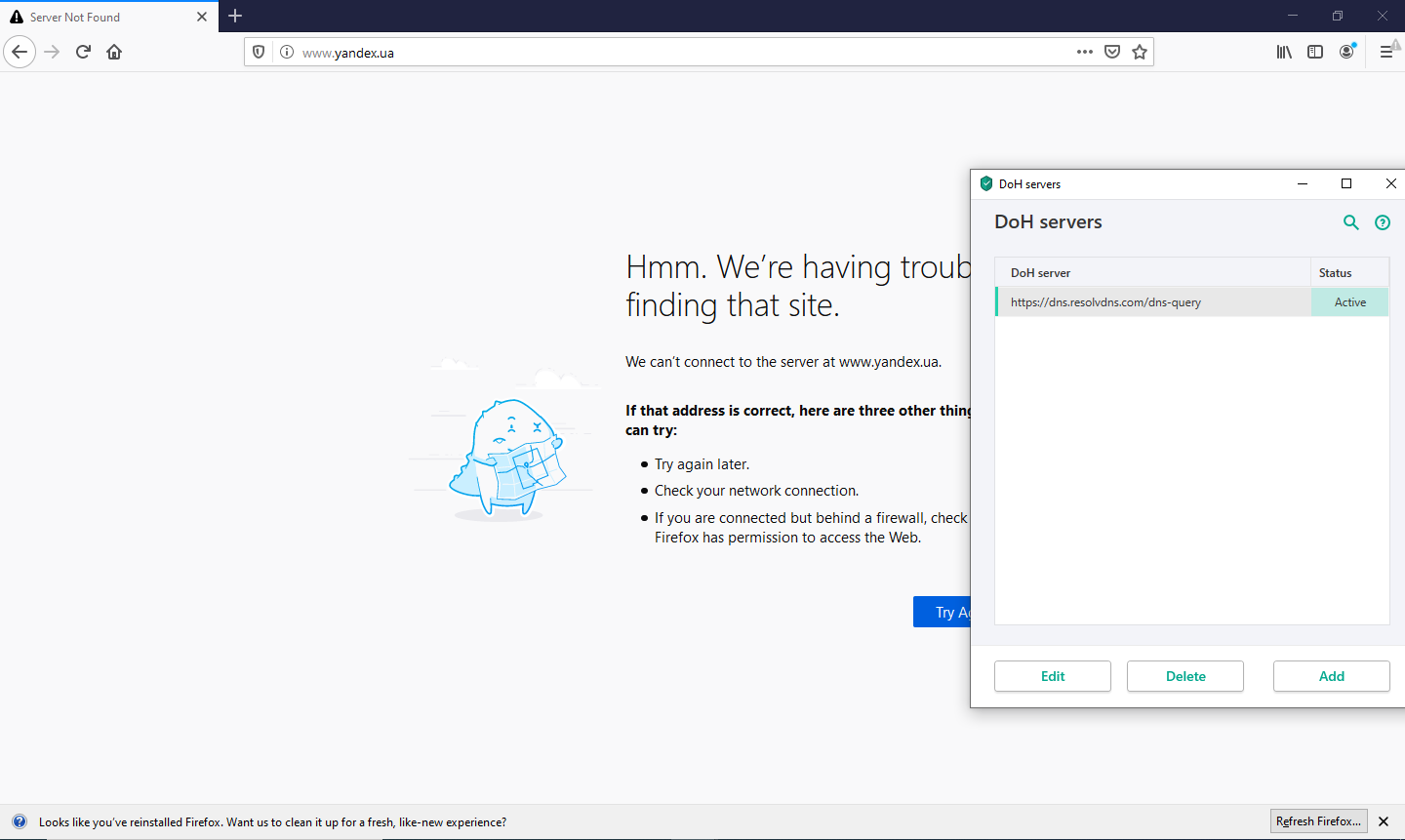This screenshot has height=840, width=1405.
Task: Bookmark this page with star icon
Action: coord(1140,52)
